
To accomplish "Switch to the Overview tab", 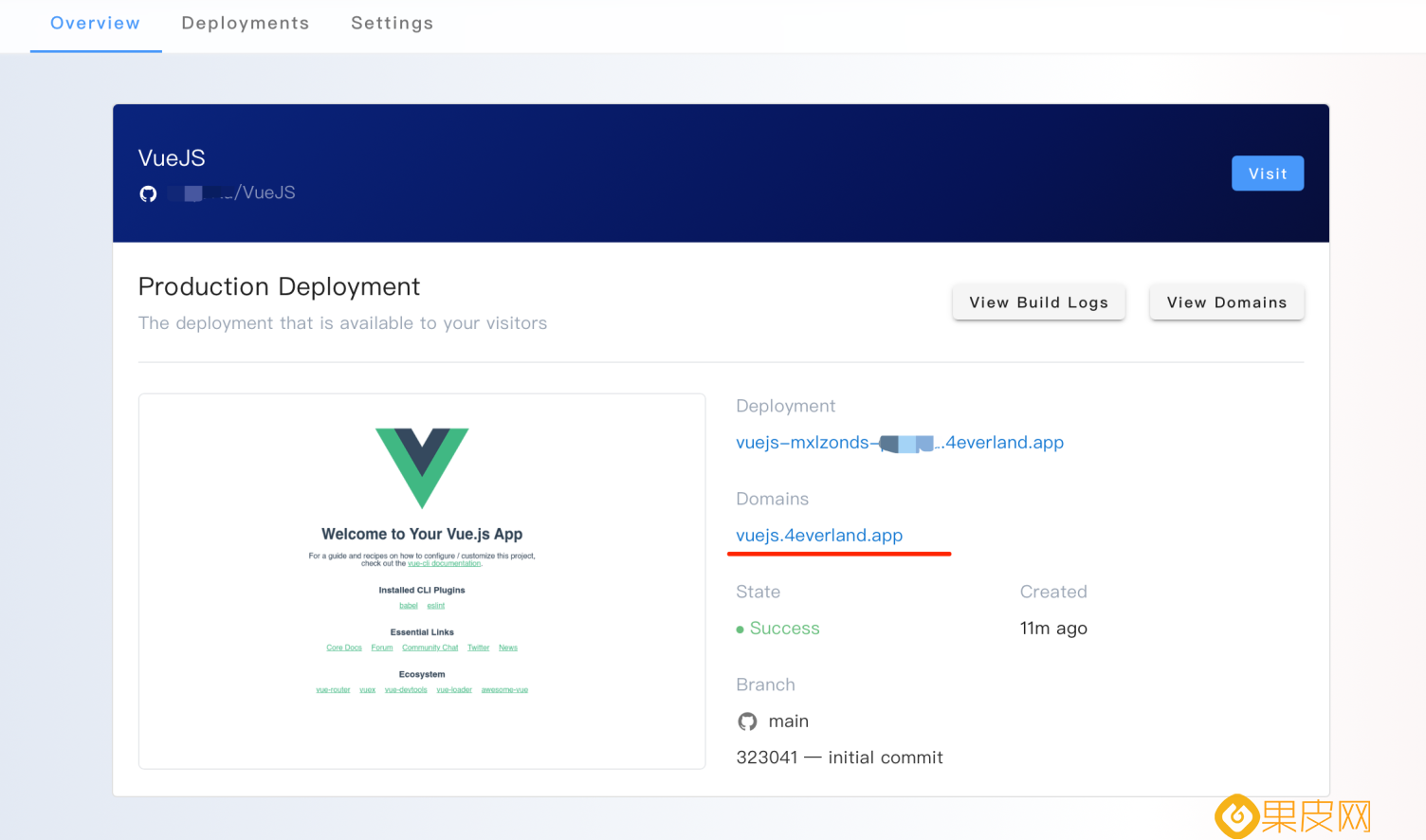I will pos(95,24).
